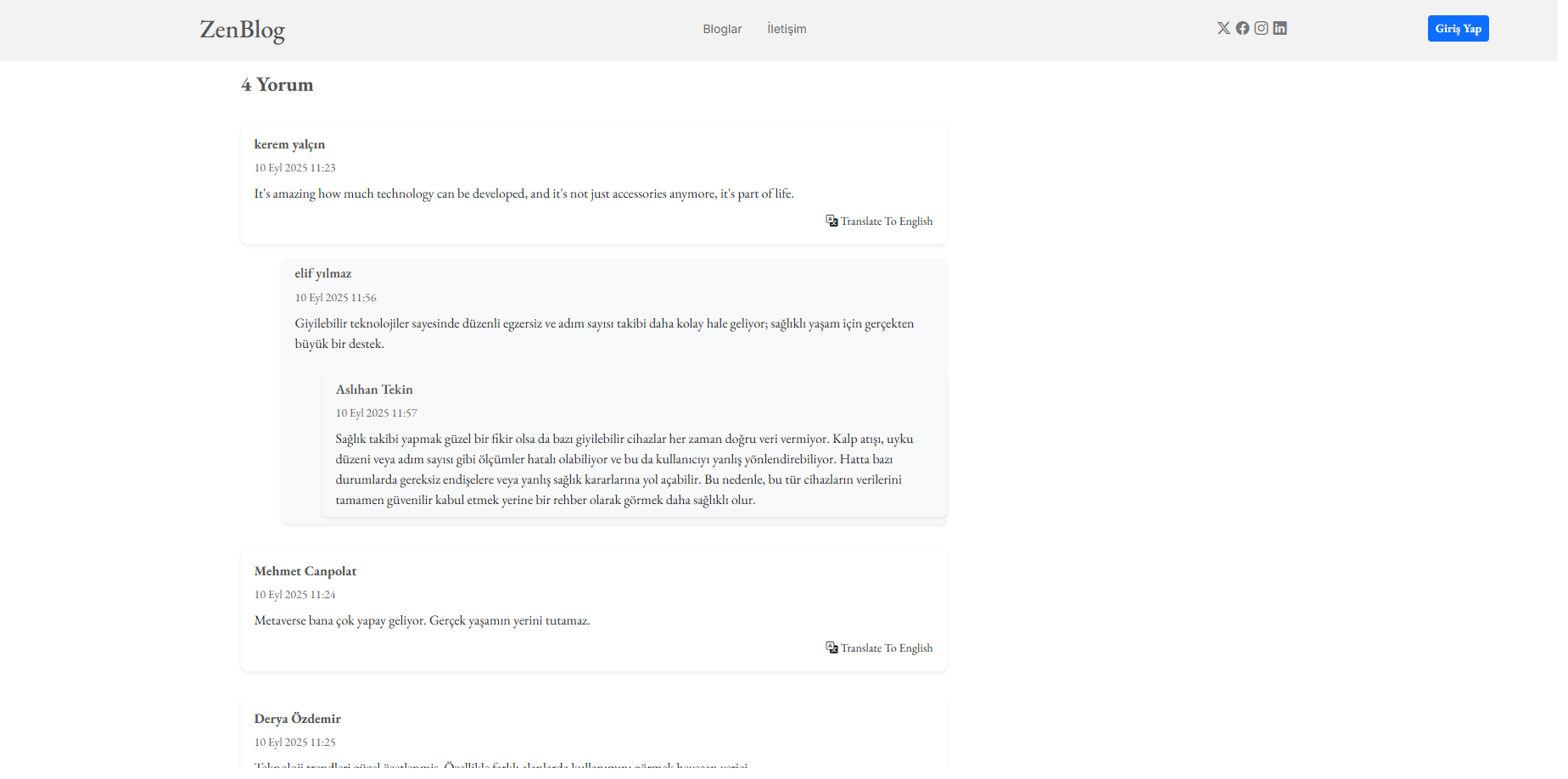
Task: Select the Derya Özdemir author name
Action: tap(298, 719)
